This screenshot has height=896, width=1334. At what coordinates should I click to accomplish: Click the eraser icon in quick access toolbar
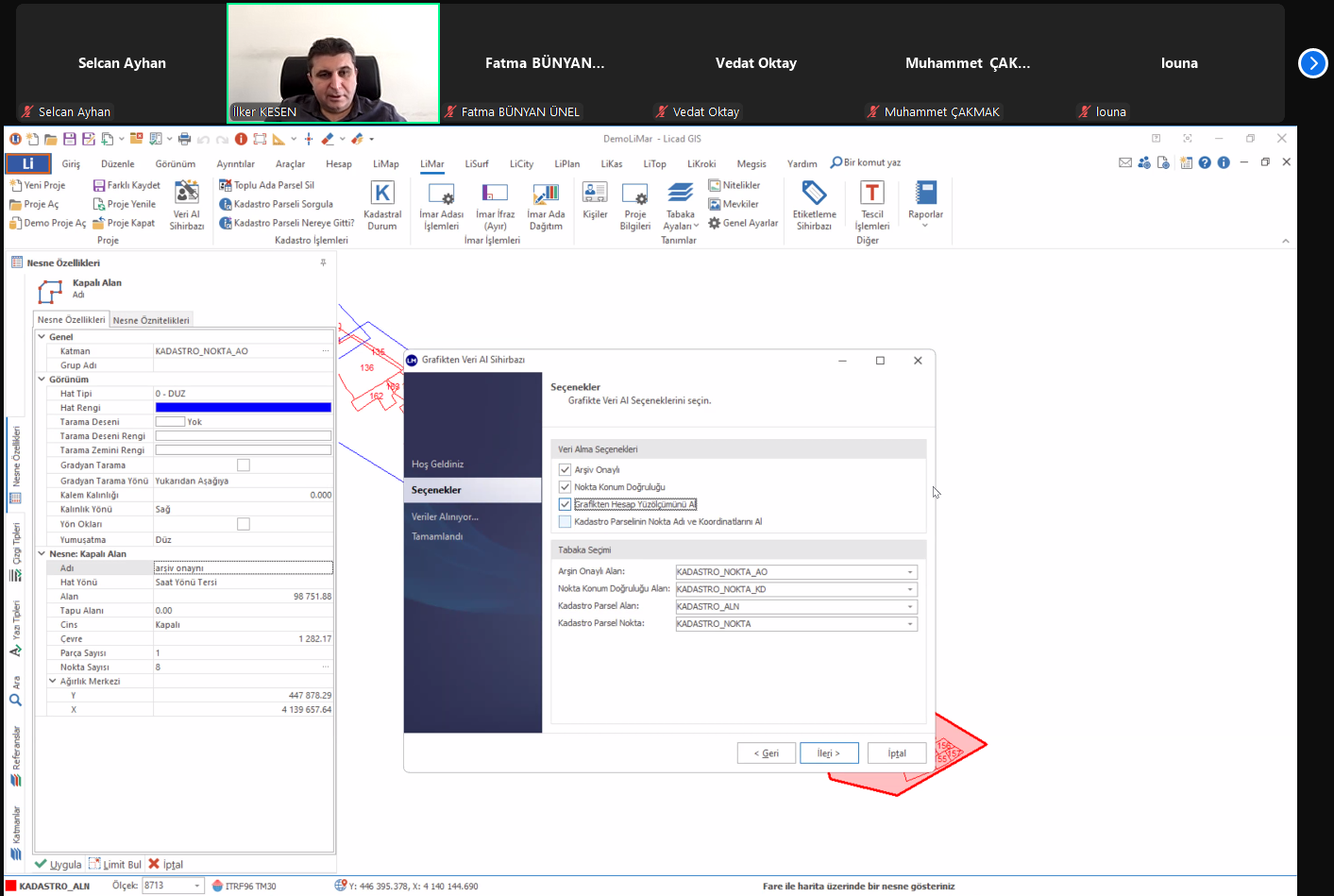[327, 139]
